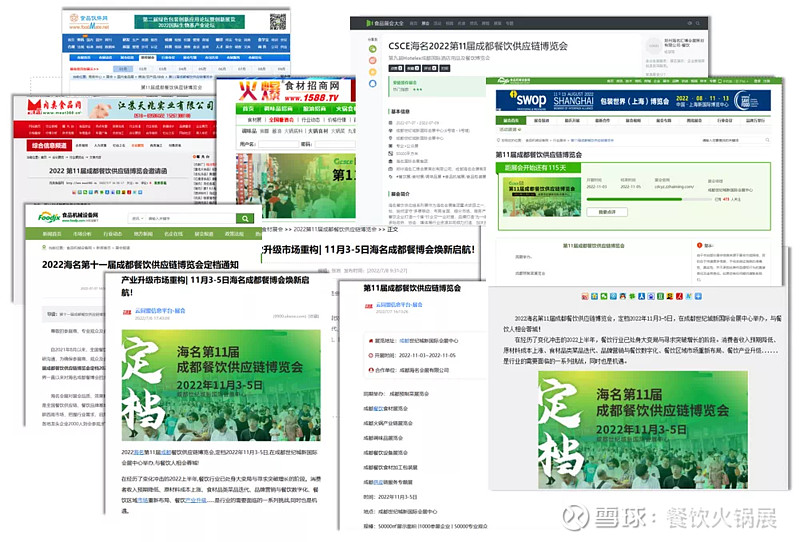Click the Foodjx logo

point(68,217)
